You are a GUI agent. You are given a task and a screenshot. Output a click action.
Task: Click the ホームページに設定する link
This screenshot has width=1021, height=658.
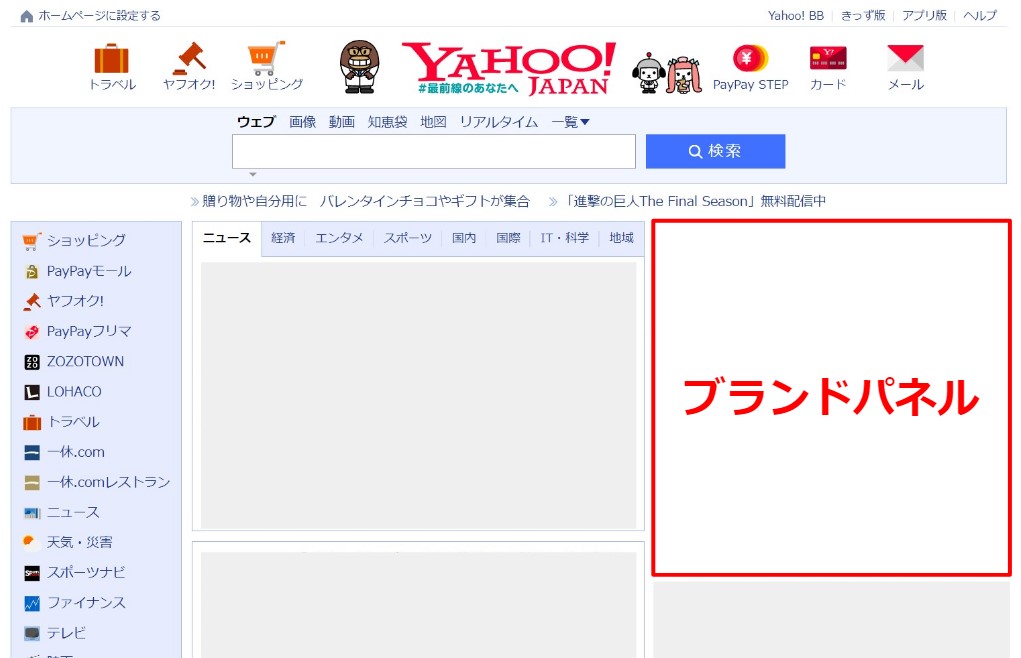coord(99,16)
